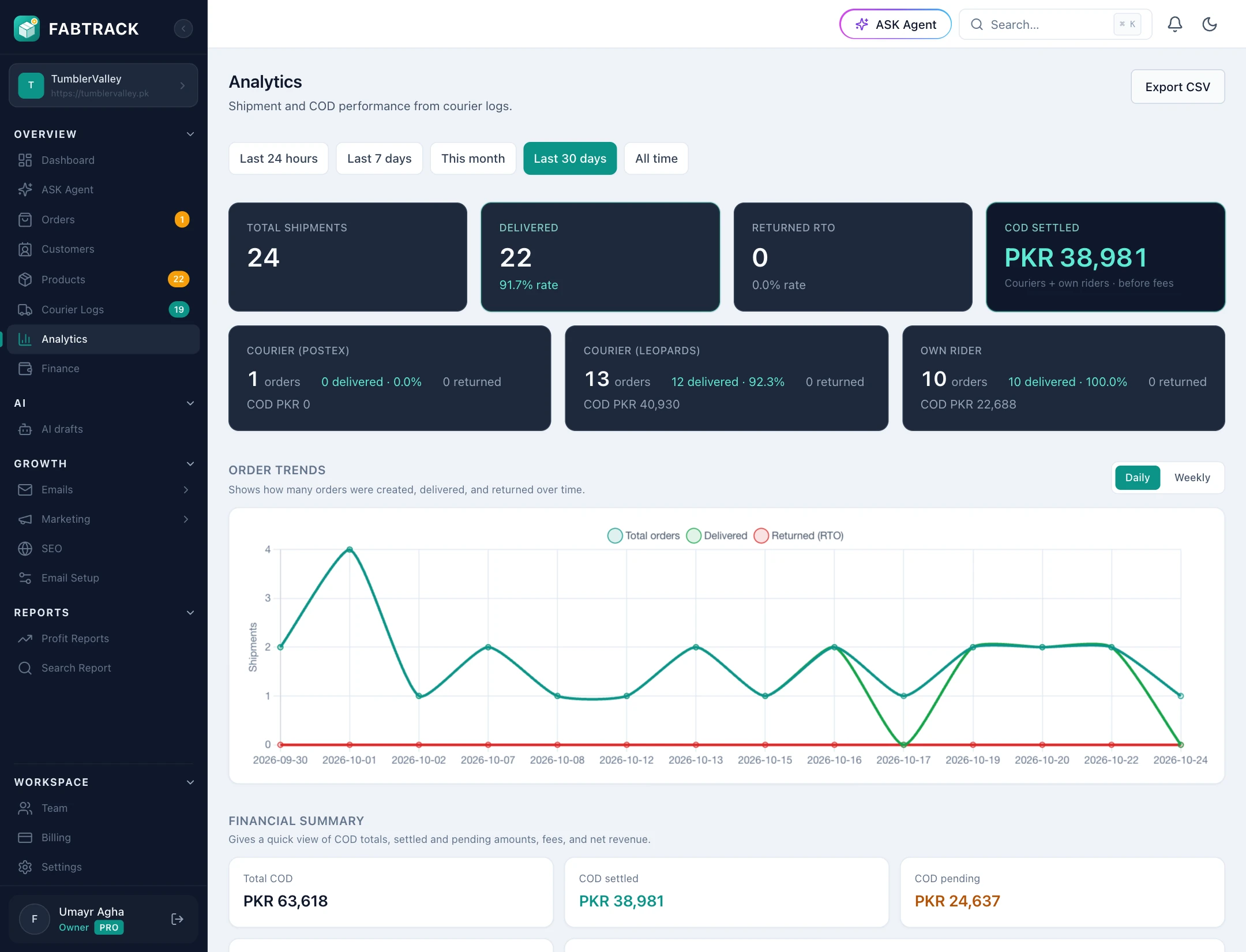The height and width of the screenshot is (952, 1246).
Task: Click the Total COD PKR 63,618 value
Action: pos(286,901)
